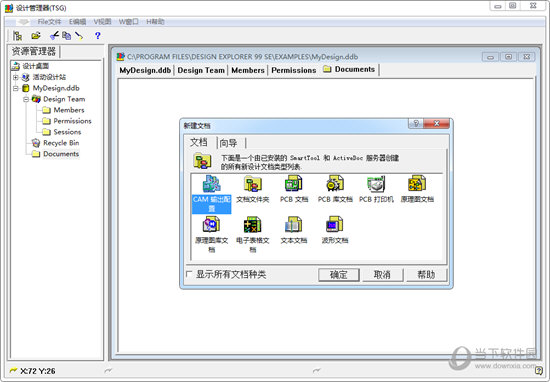Click the design manager tree toolbar icon
This screenshot has height=382, width=550.
[18, 36]
